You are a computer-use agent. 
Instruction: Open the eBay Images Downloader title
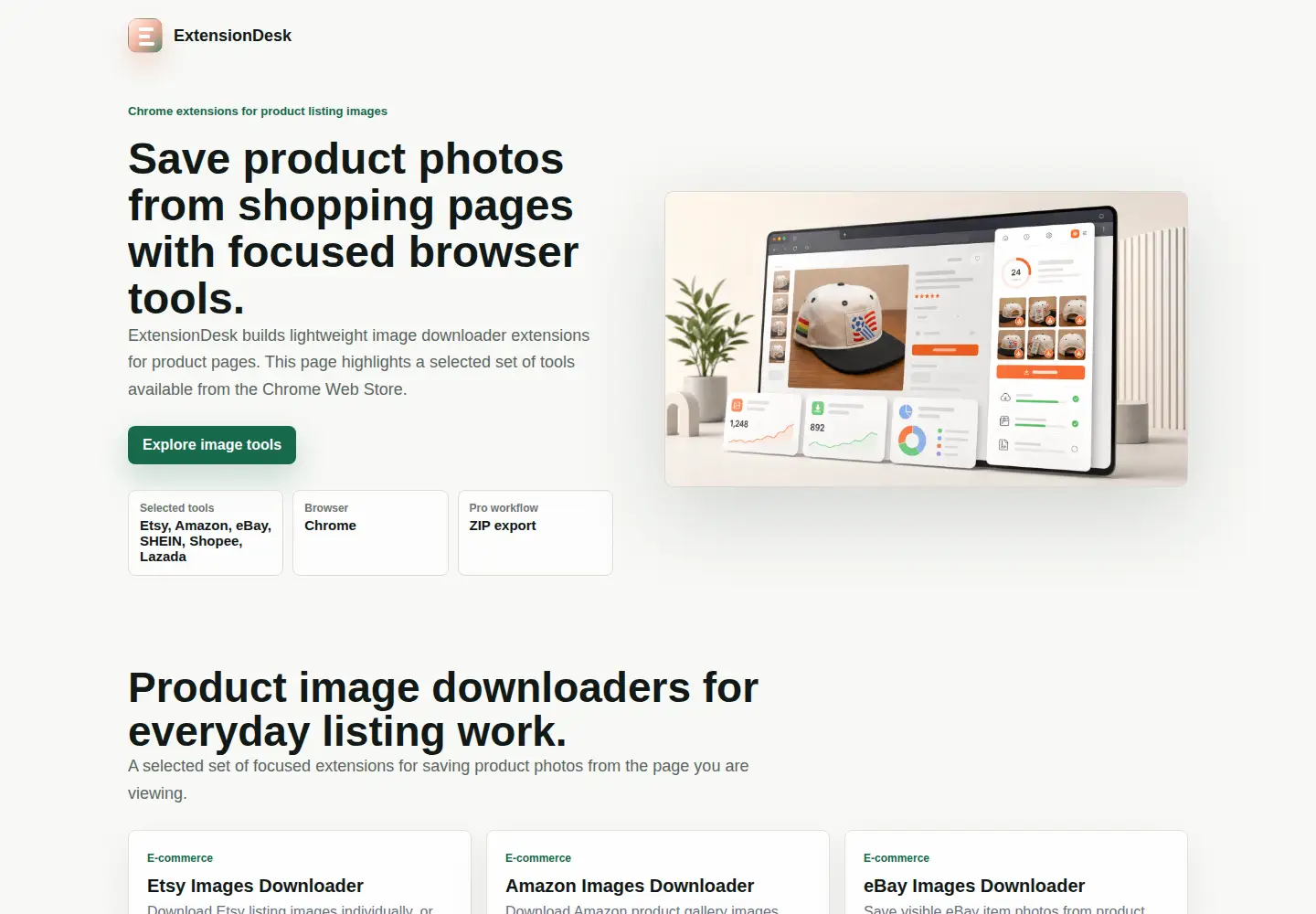(x=974, y=886)
